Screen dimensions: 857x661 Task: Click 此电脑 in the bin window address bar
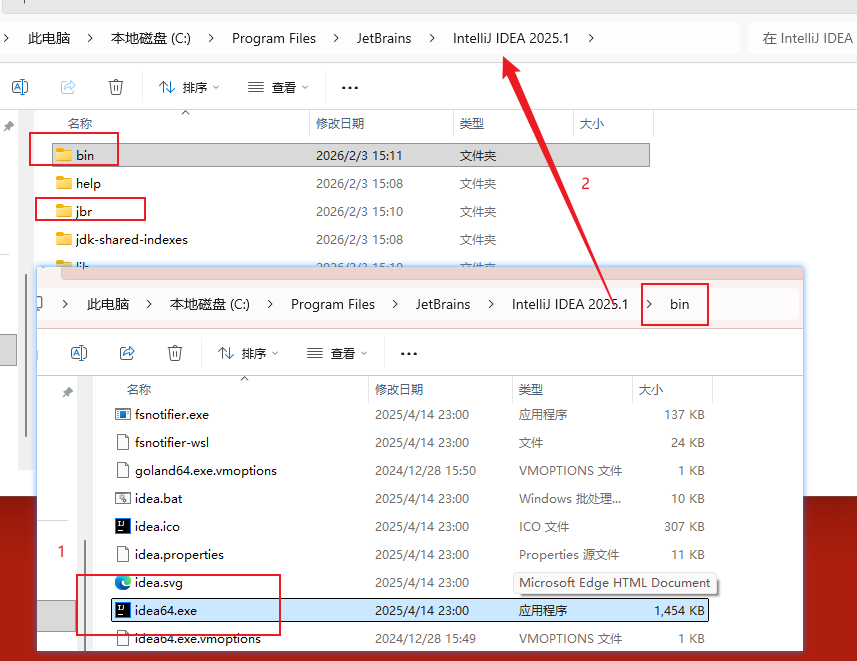pos(108,304)
